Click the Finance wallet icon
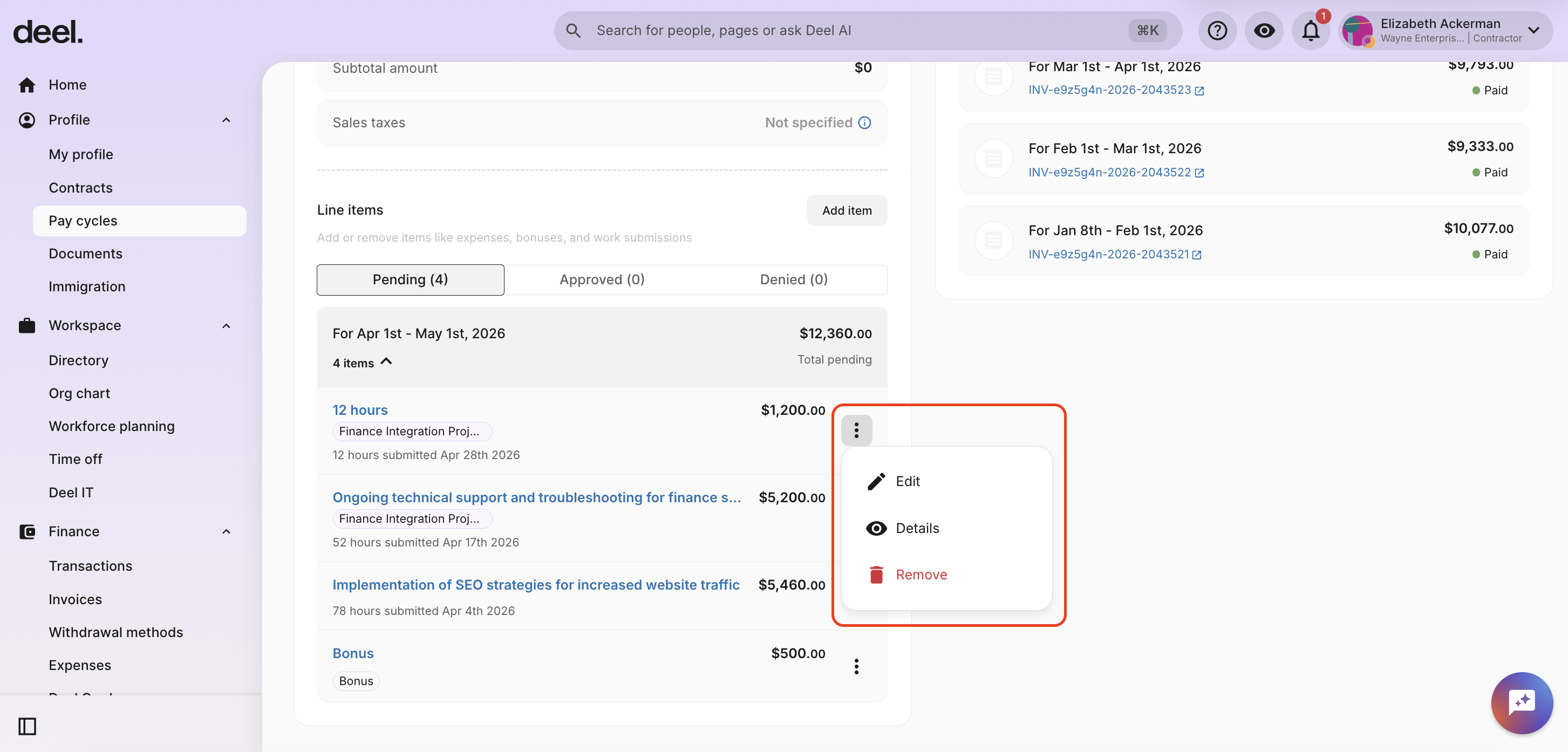The image size is (1568, 752). (x=27, y=532)
